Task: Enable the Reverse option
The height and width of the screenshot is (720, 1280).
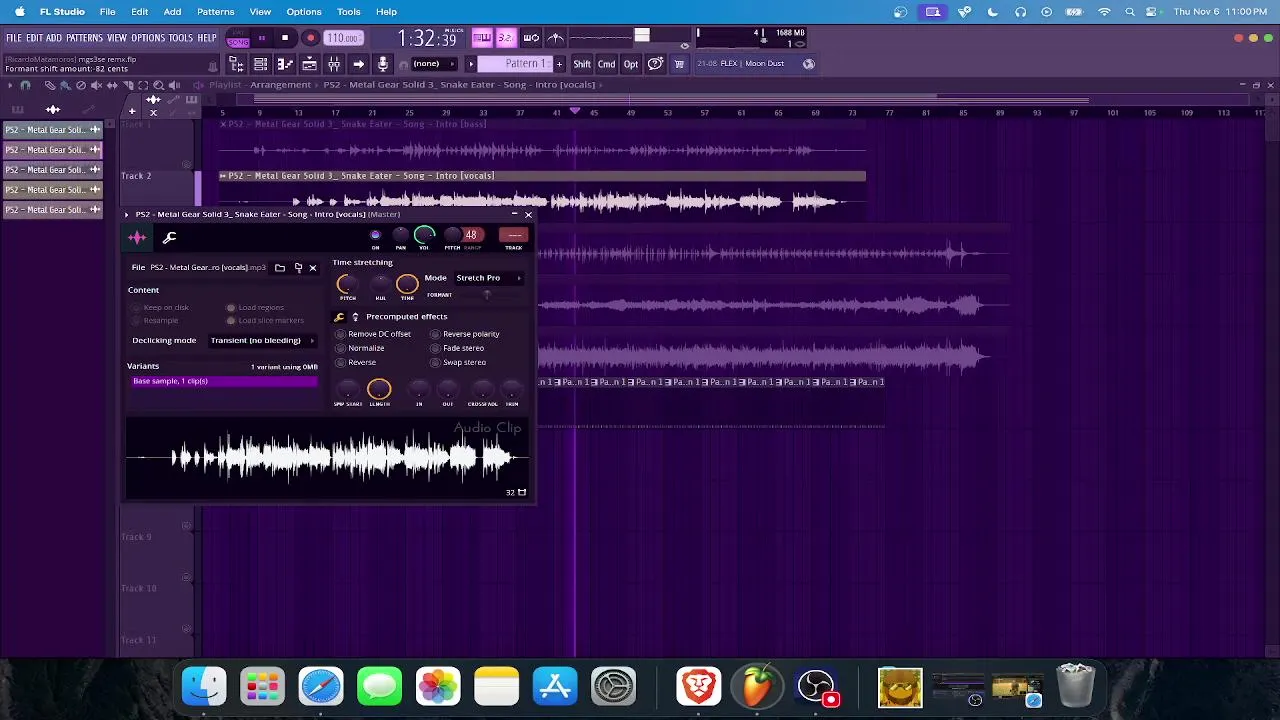Action: coord(356,362)
